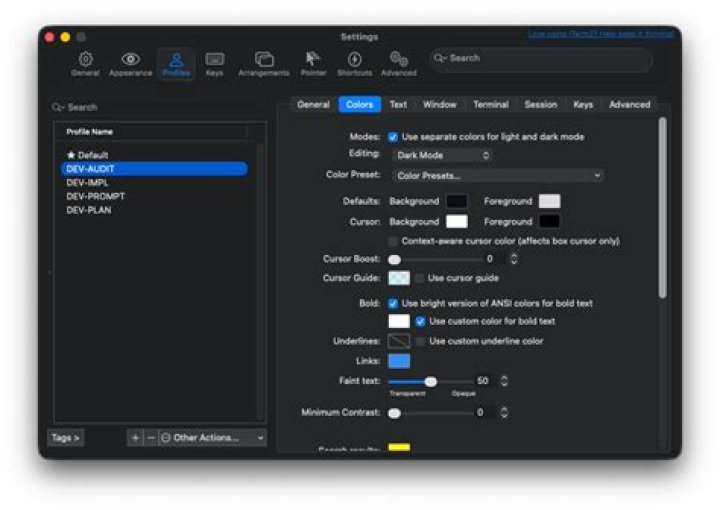Viewport: 720px width, 510px height.
Task: Switch to the Keys profile tab
Action: [583, 105]
